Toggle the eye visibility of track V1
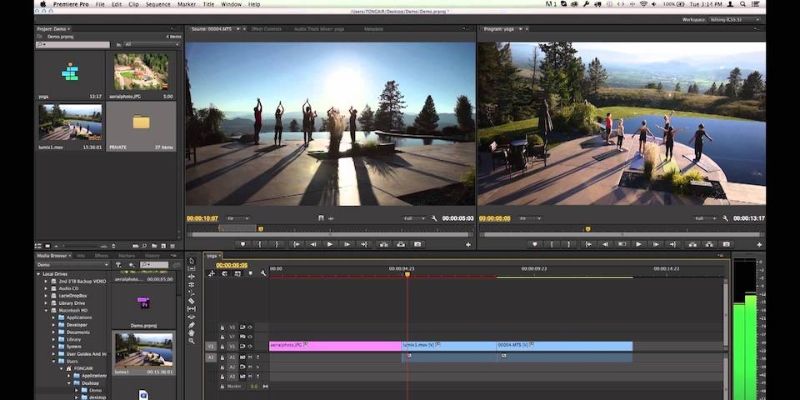This screenshot has width=800, height=400. (x=250, y=346)
